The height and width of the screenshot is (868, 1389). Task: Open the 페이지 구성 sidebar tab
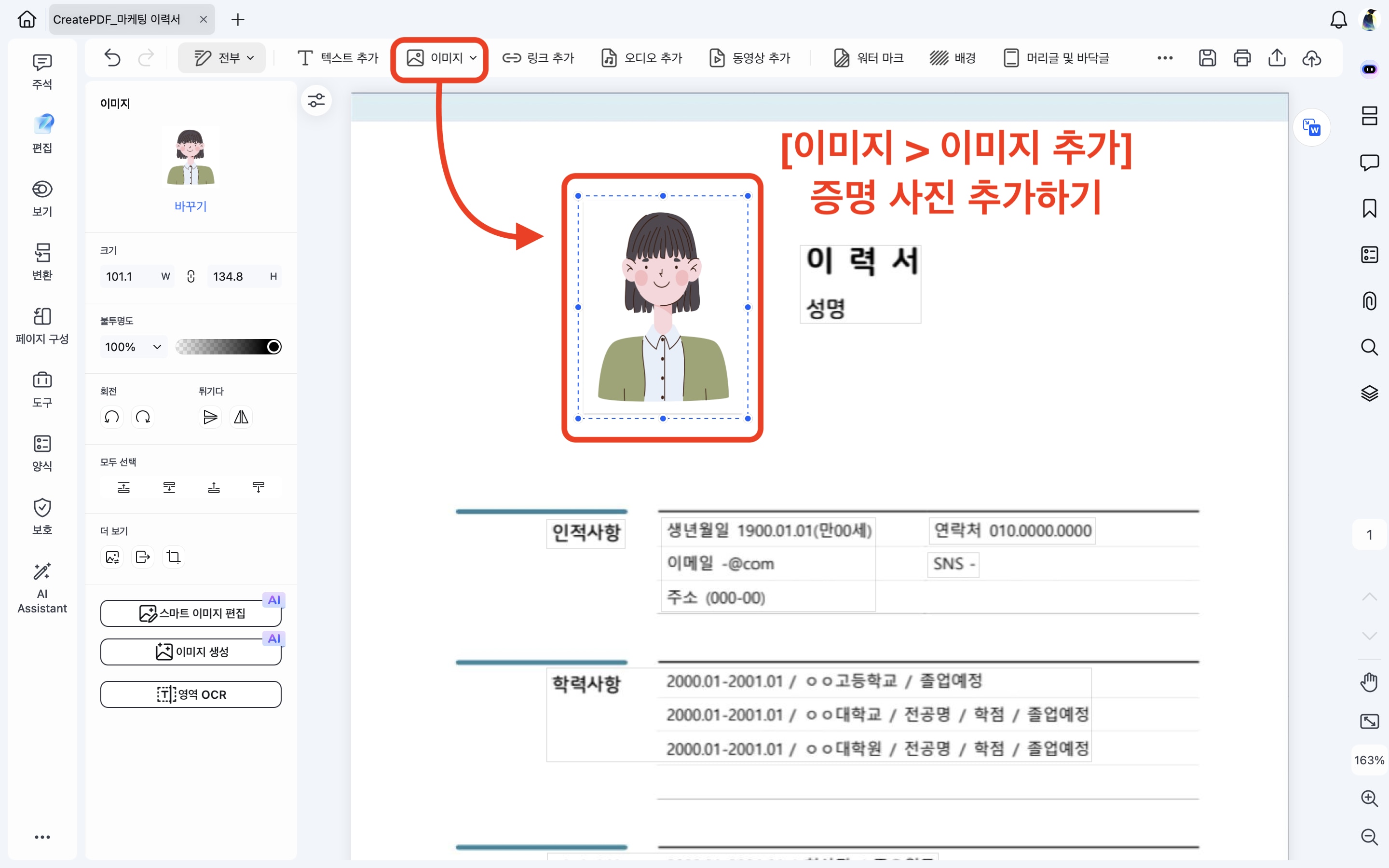click(x=42, y=325)
